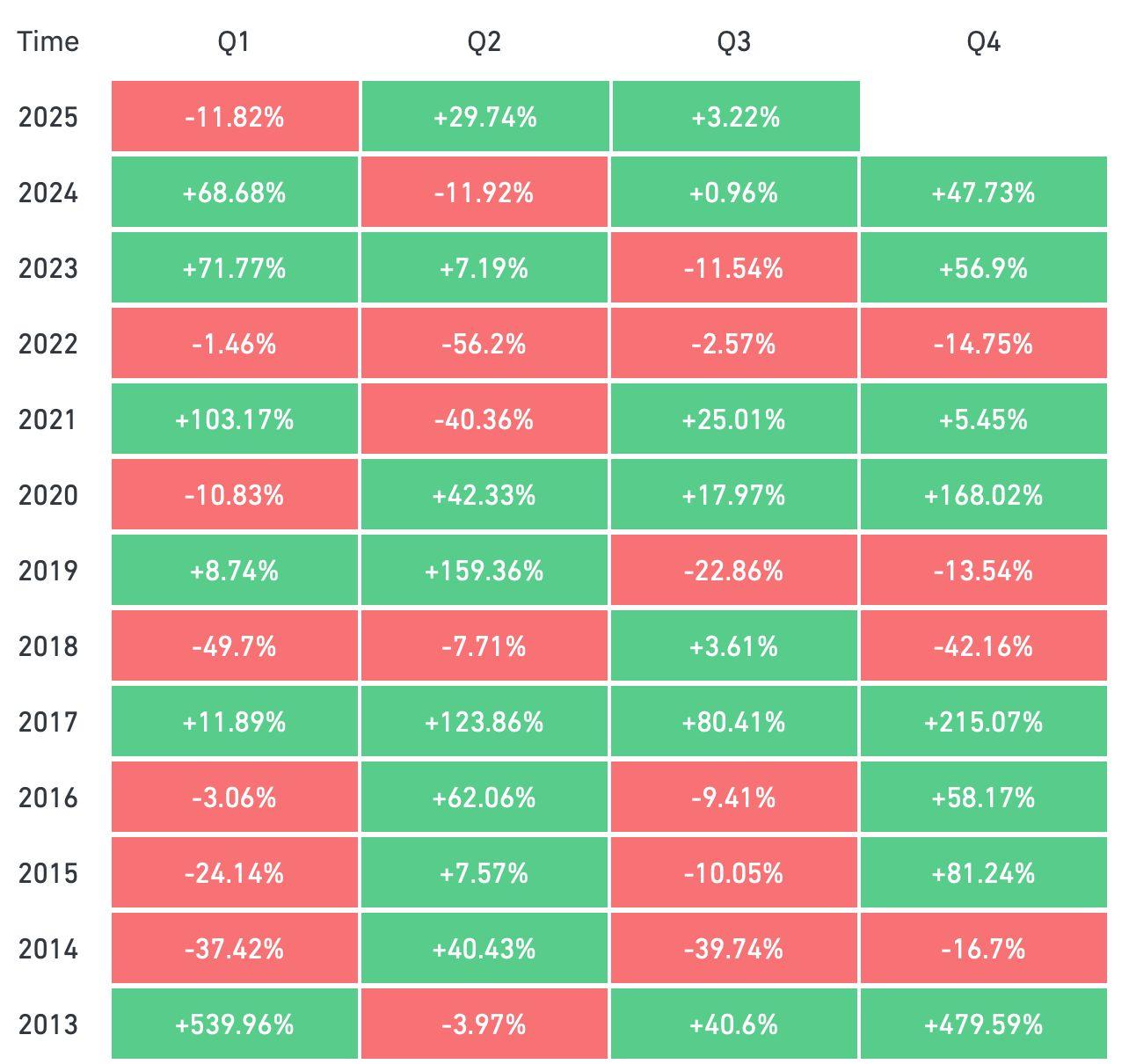Select the -49.7% cell in 2018
This screenshot has height=1064, width=1129.
tap(234, 646)
